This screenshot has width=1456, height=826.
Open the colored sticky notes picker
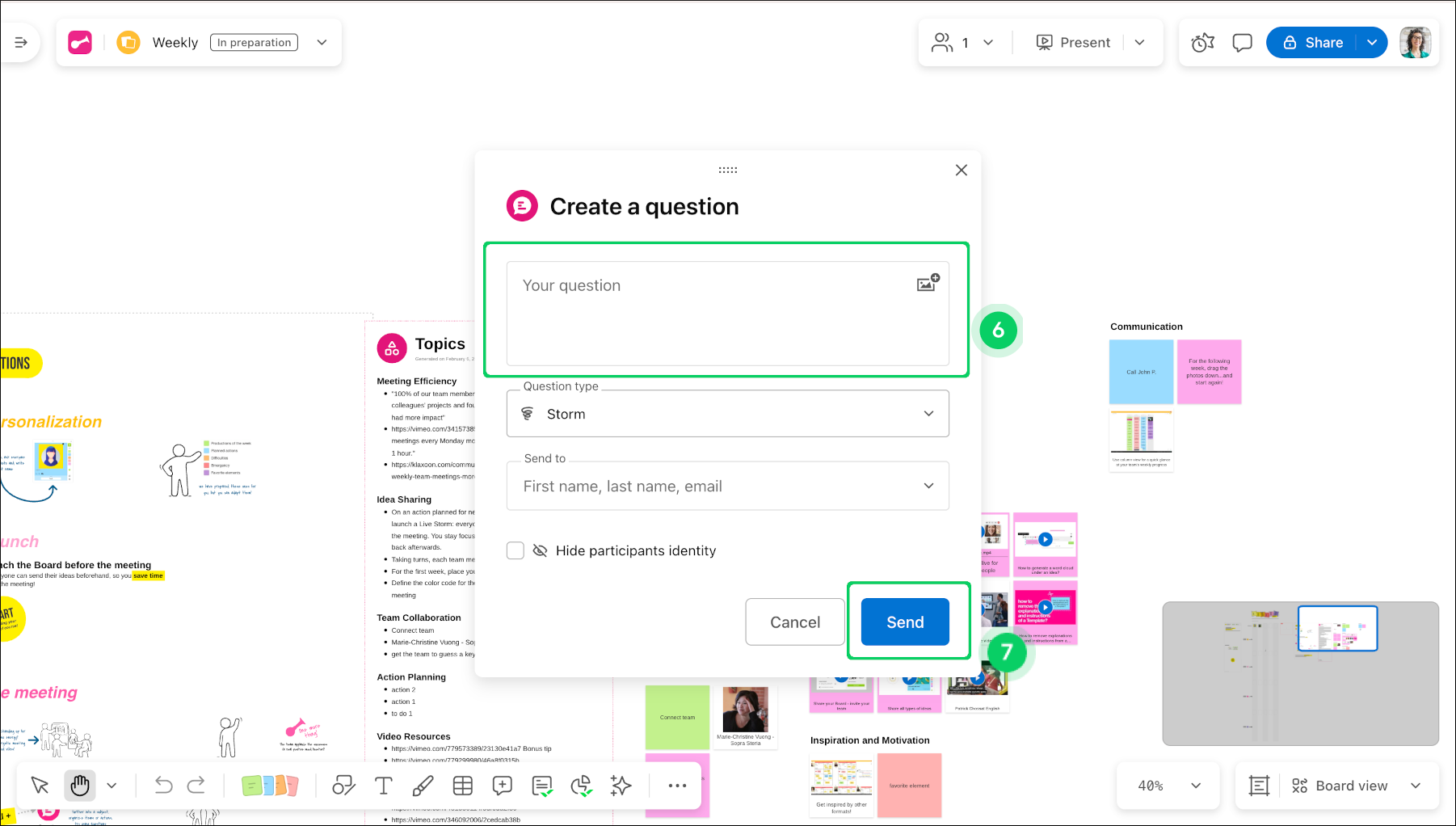pos(270,786)
